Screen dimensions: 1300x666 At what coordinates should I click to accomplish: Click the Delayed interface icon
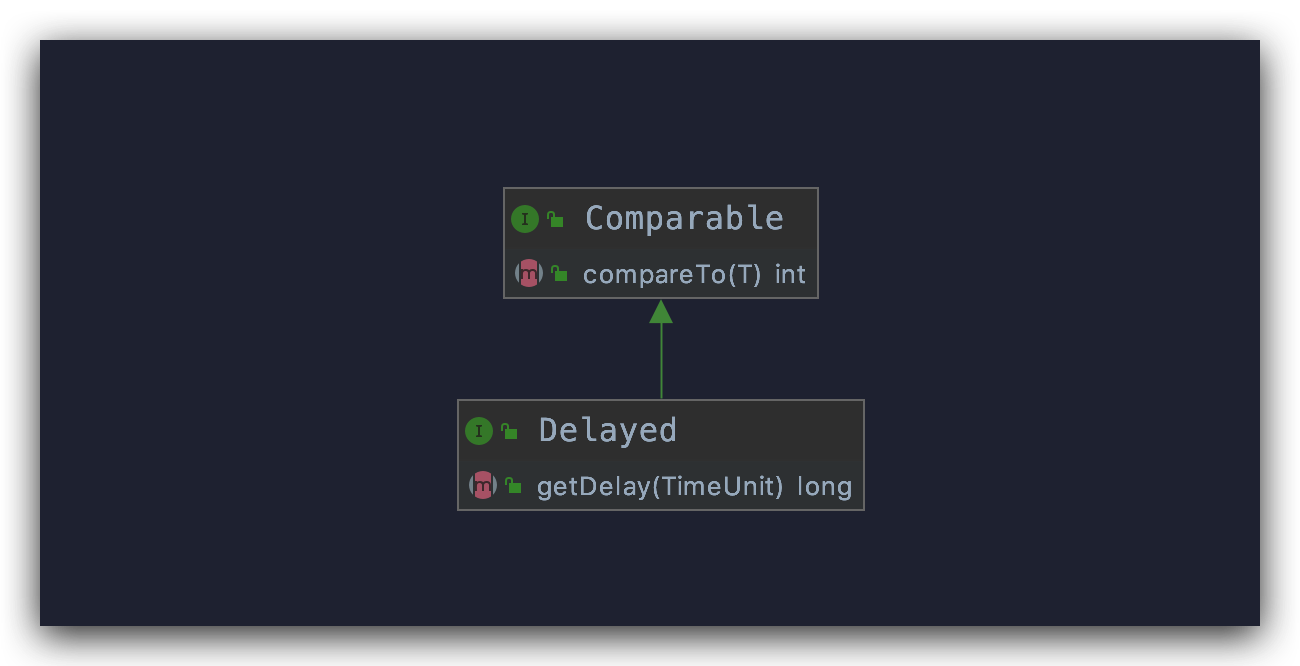[479, 431]
